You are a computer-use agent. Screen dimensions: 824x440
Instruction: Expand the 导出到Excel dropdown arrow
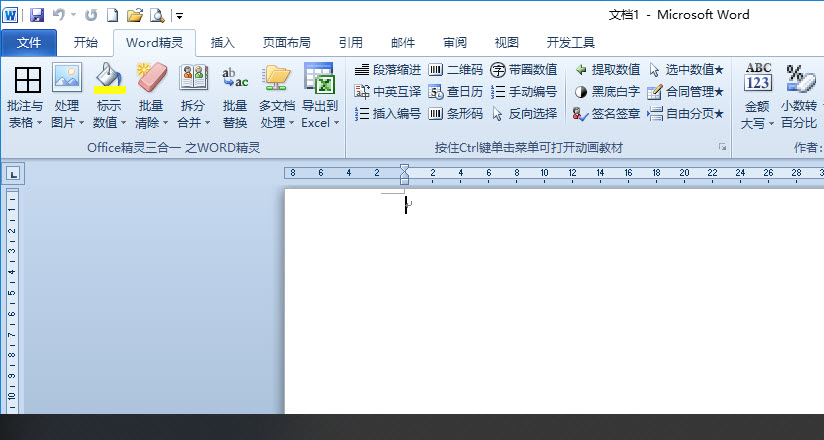point(336,124)
